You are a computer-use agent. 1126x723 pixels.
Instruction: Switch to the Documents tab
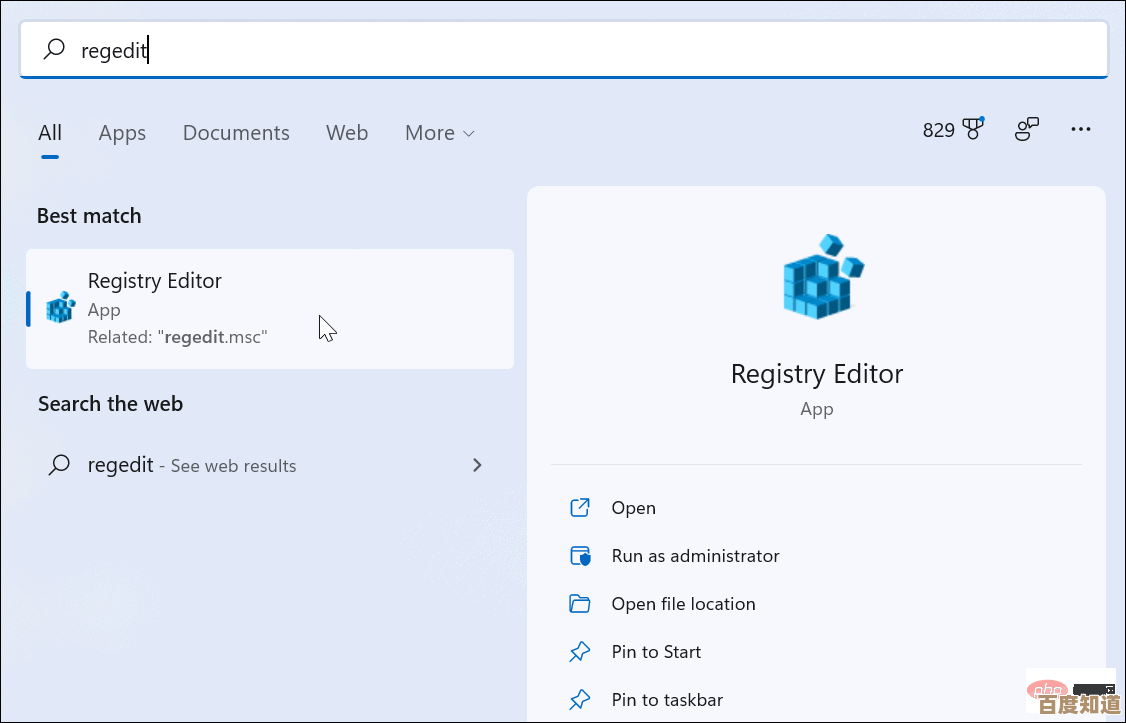(x=236, y=133)
